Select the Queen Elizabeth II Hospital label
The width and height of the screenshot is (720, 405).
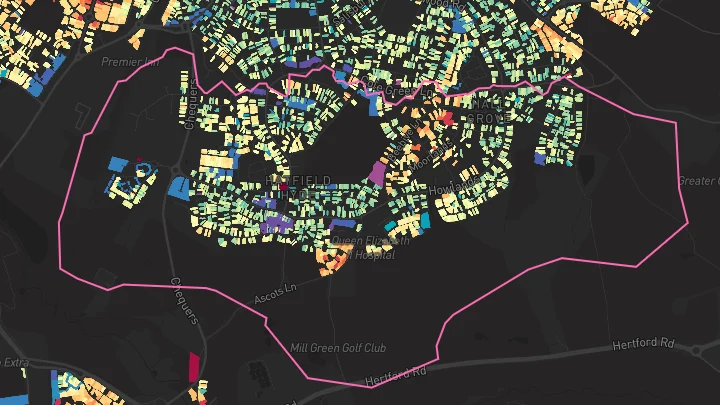(x=371, y=248)
